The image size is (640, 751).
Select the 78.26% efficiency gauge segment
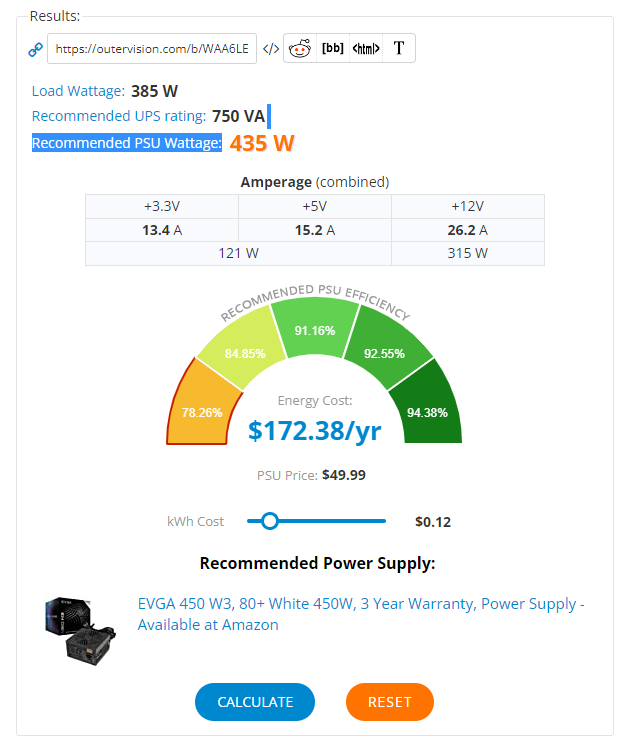pos(203,407)
